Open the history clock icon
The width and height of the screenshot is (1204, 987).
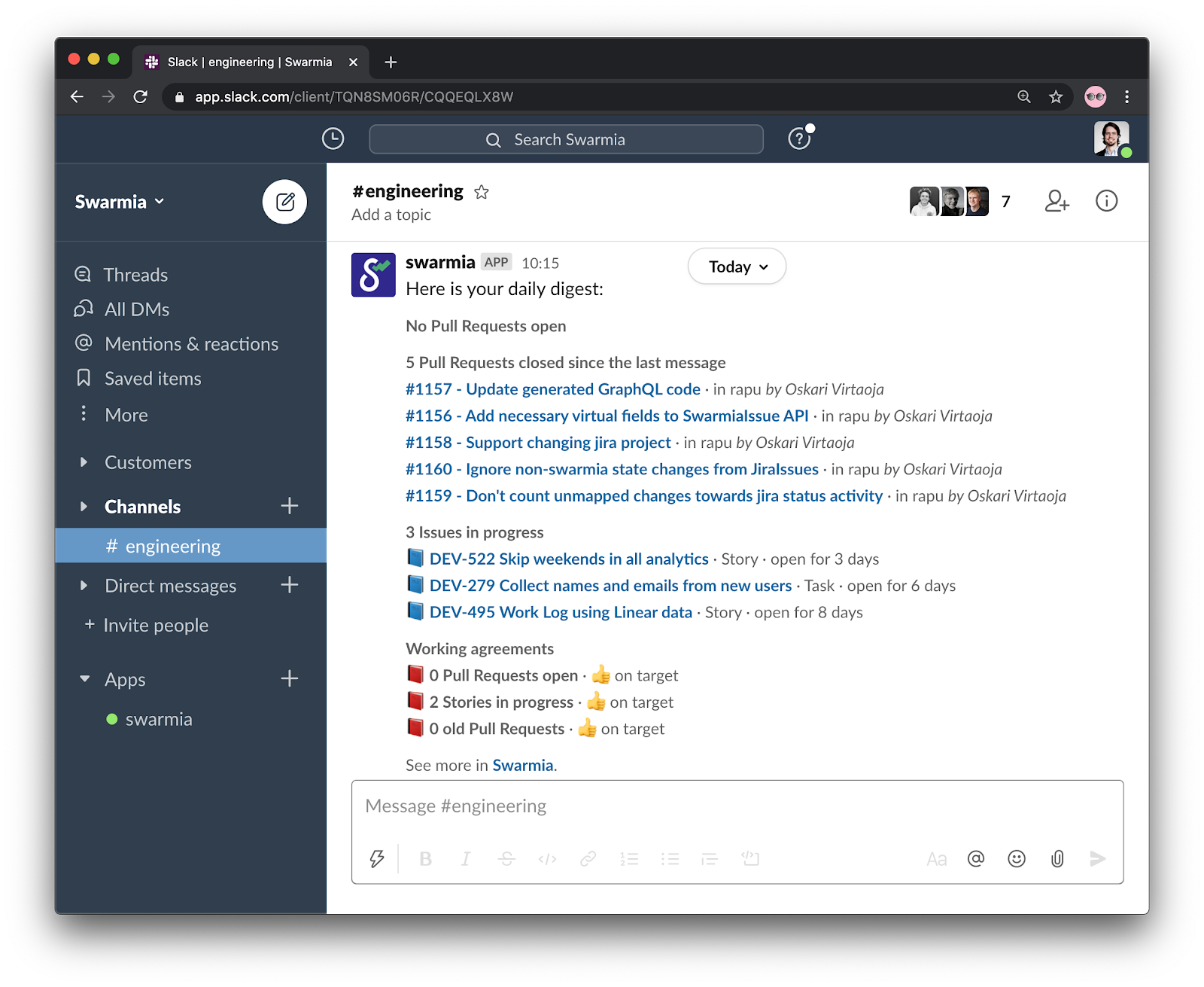pyautogui.click(x=333, y=139)
